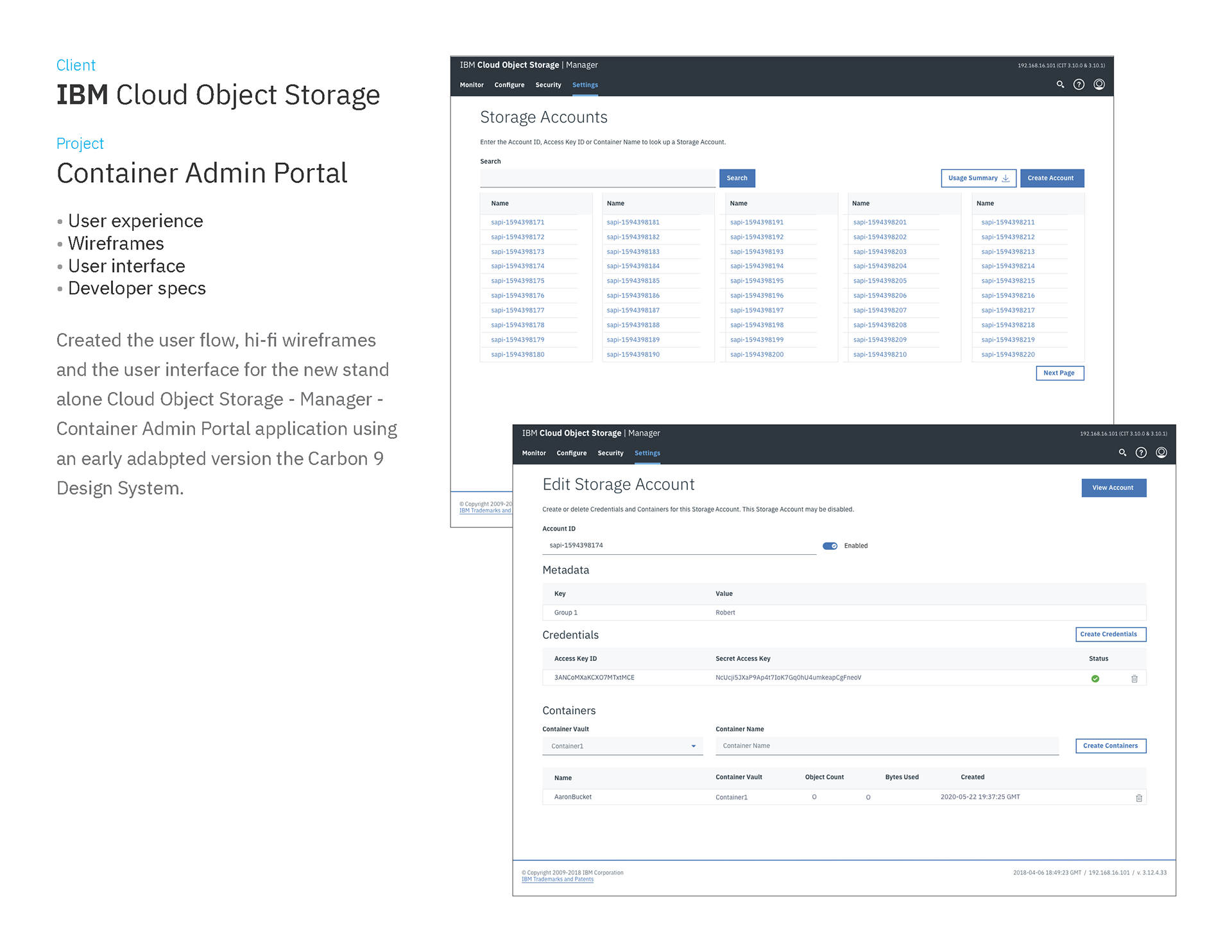Select access key '3ANCoMXaKCXO7MTxtMCE' text
Viewport: 1232px width, 952px height.
[x=594, y=678]
